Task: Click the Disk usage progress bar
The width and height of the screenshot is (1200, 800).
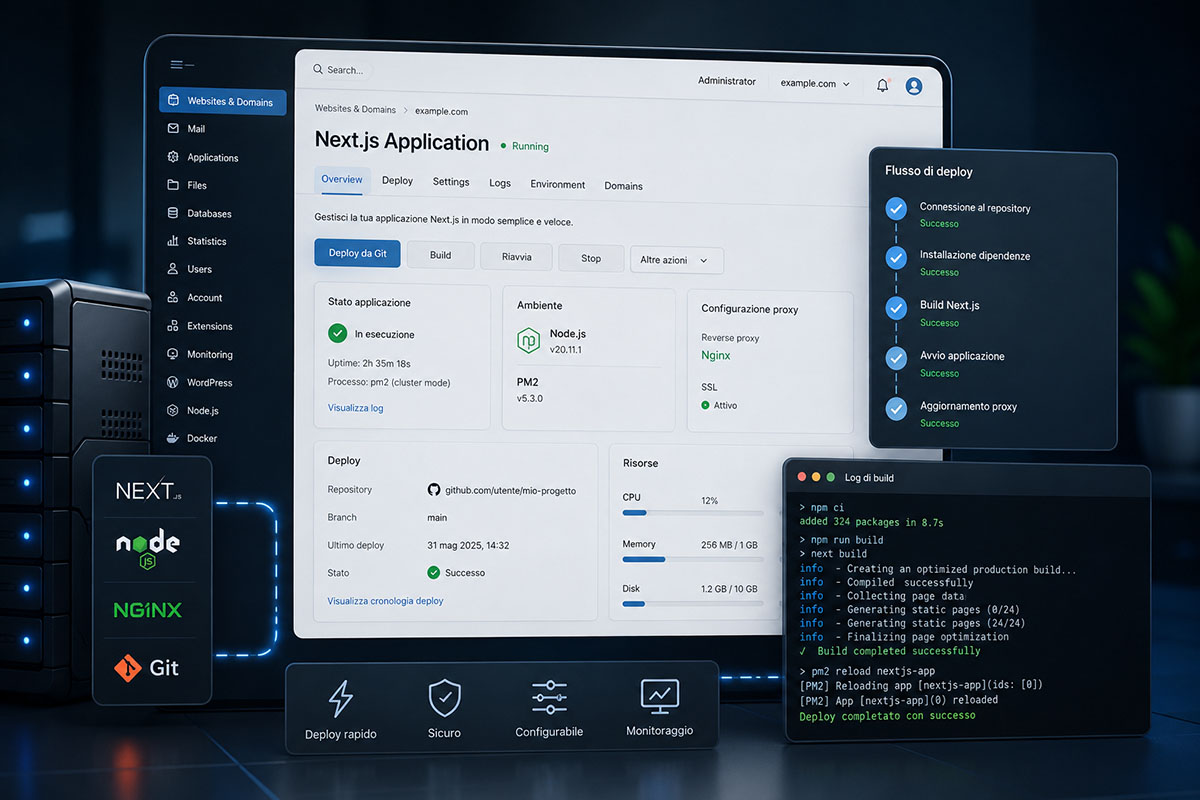Action: pos(693,604)
